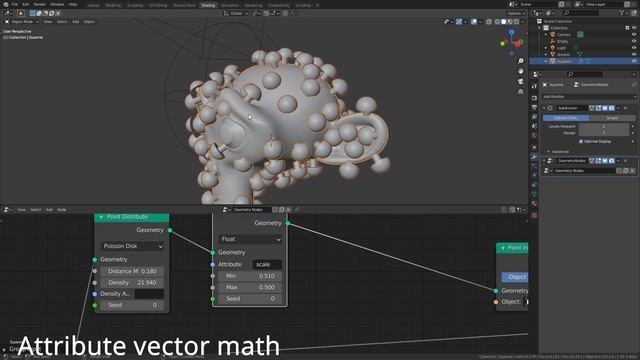Screen dimensions: 640x360
Task: Select Simple subdivision type button
Action: (612, 118)
